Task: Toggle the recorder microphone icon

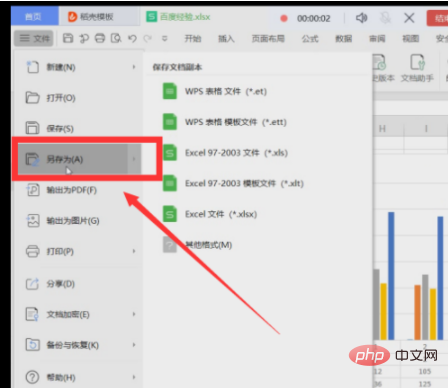Action: pyautogui.click(x=385, y=18)
